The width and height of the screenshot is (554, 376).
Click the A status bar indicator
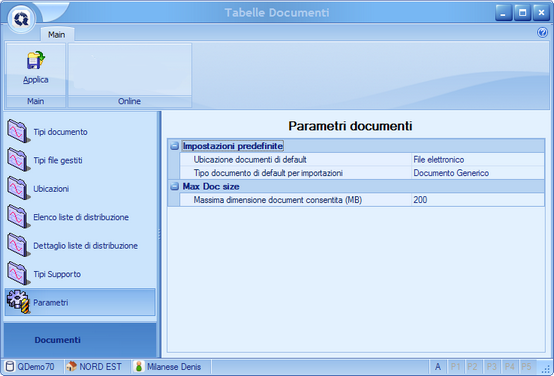[x=438, y=366]
